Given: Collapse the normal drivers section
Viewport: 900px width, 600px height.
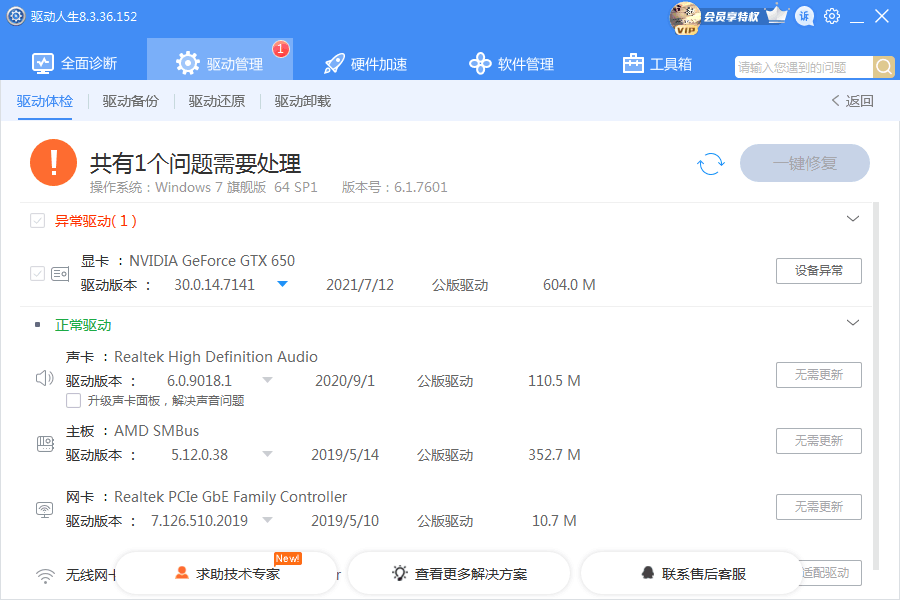Looking at the screenshot, I should [852, 323].
